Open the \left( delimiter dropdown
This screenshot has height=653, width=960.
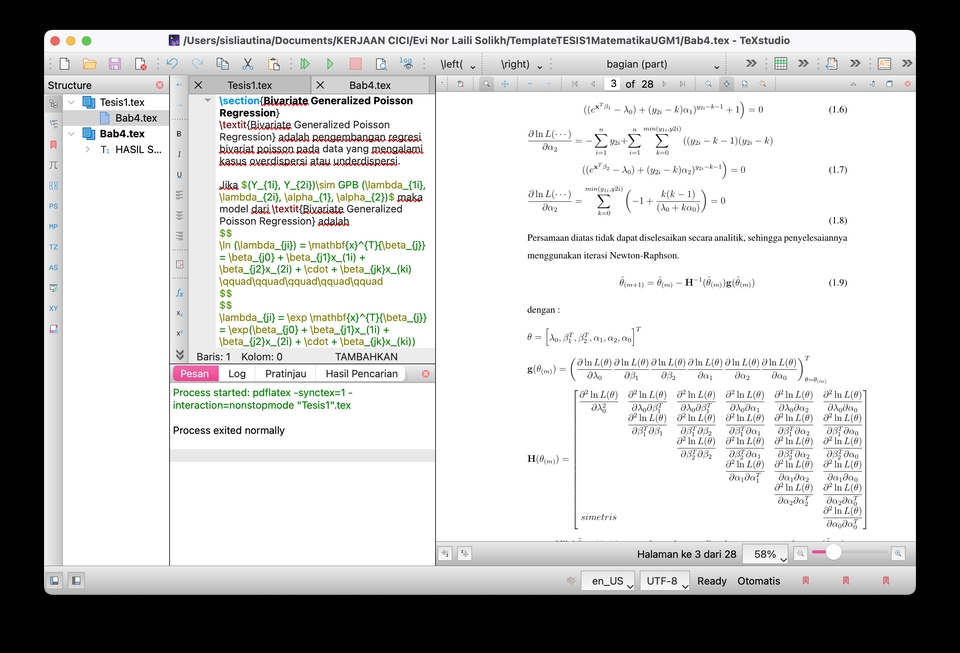tap(458, 64)
